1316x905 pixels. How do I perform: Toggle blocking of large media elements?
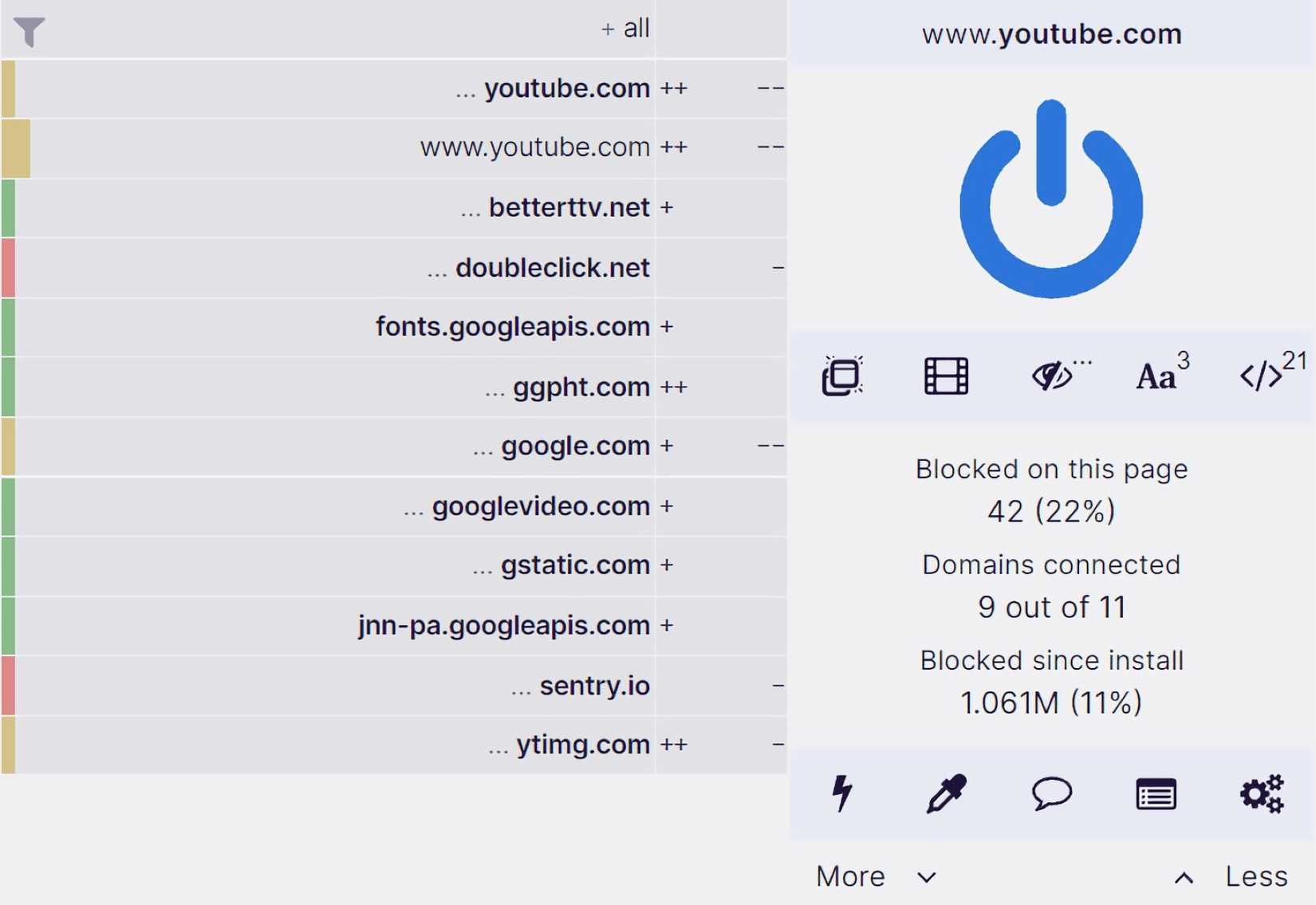point(945,376)
